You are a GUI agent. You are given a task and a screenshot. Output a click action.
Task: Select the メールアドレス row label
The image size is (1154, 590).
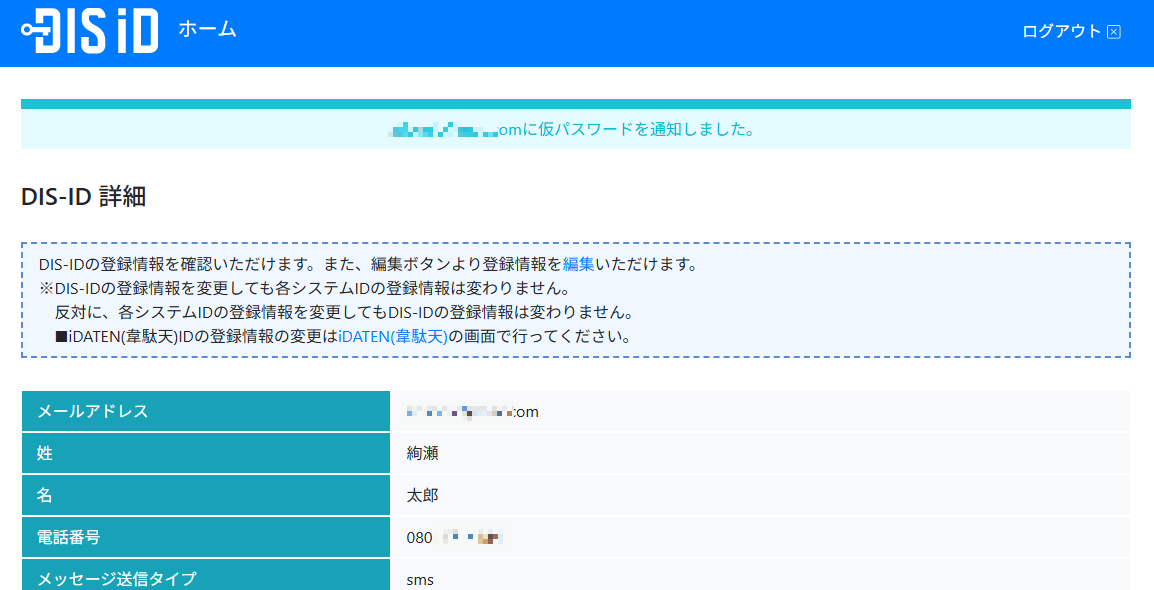coord(93,411)
